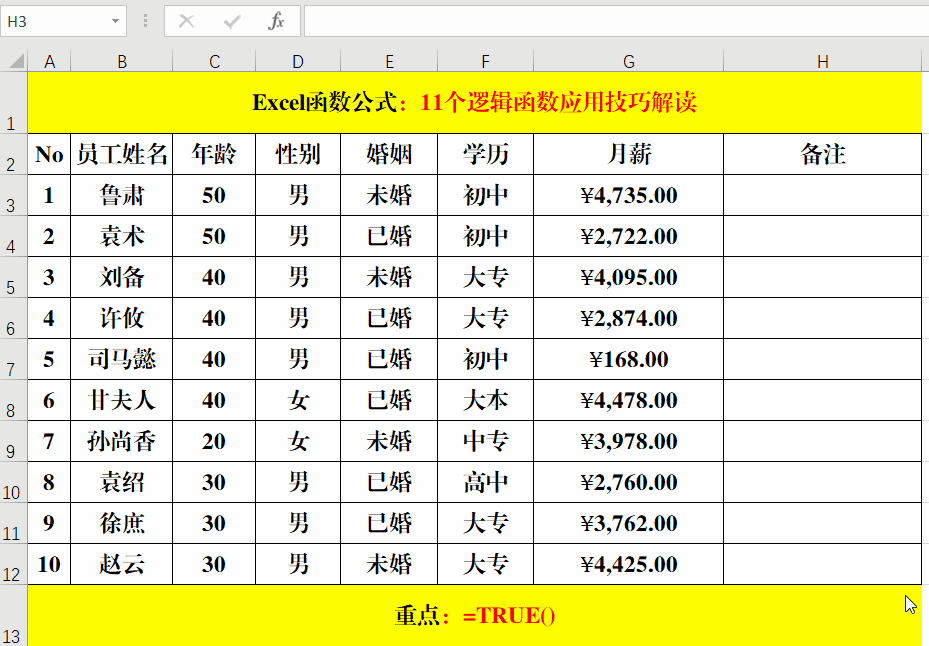This screenshot has height=646, width=929.
Task: Click the '婚姻' header cell
Action: point(389,154)
